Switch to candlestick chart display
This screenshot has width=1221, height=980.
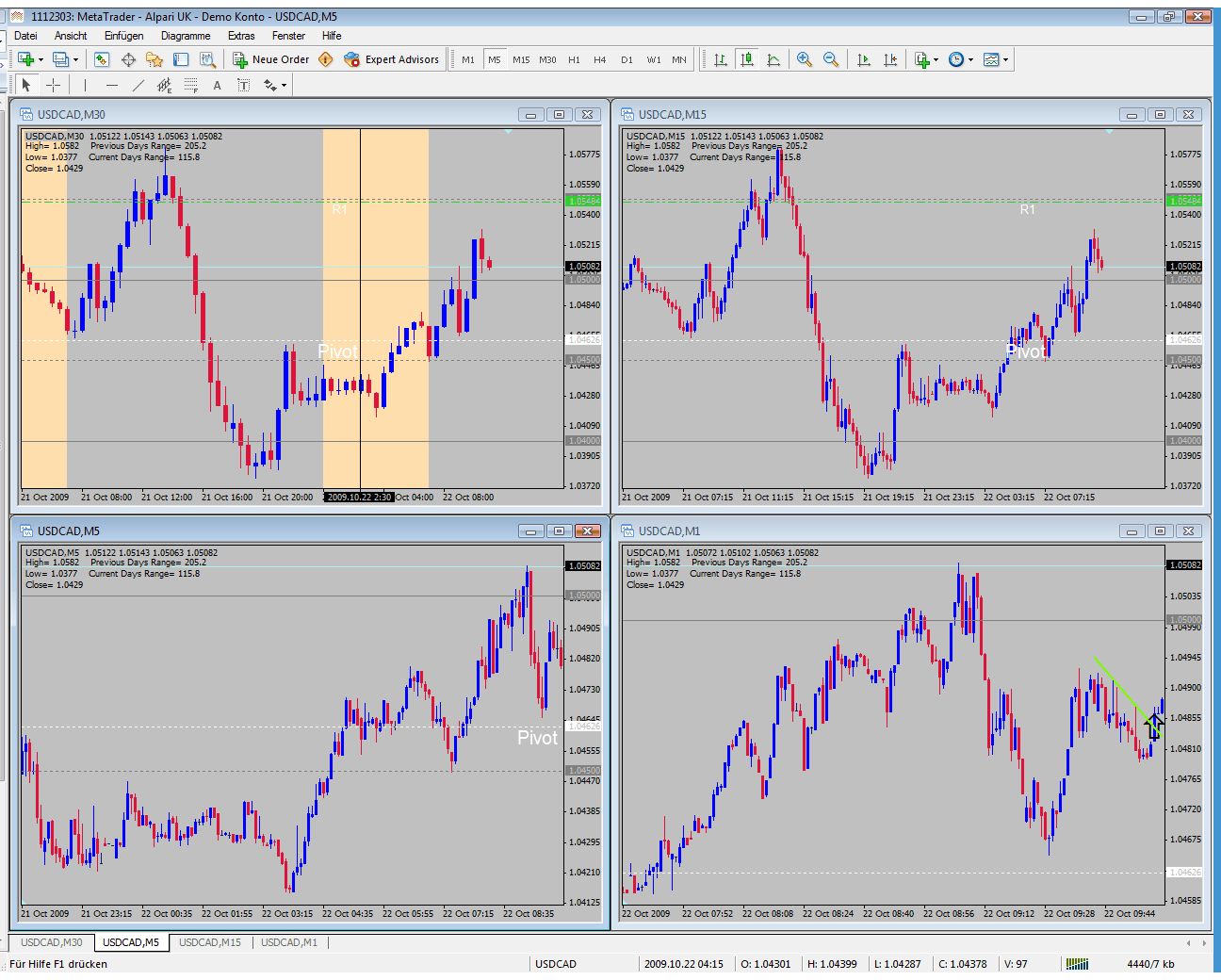coord(747,59)
